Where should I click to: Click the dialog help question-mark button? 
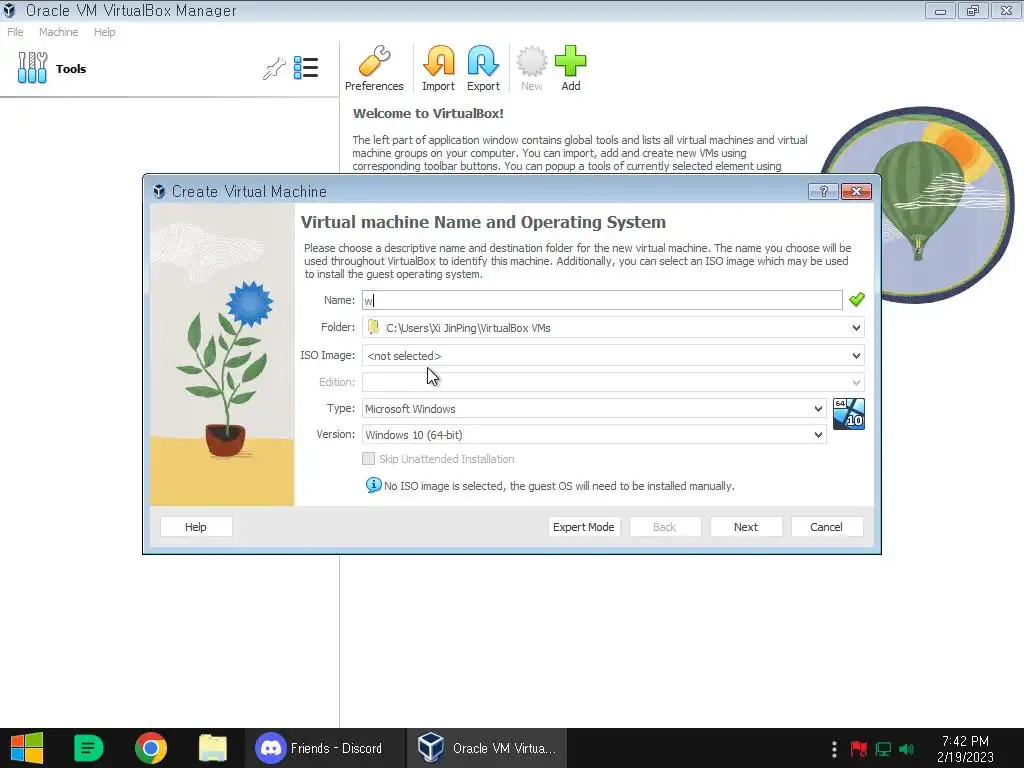pos(823,191)
